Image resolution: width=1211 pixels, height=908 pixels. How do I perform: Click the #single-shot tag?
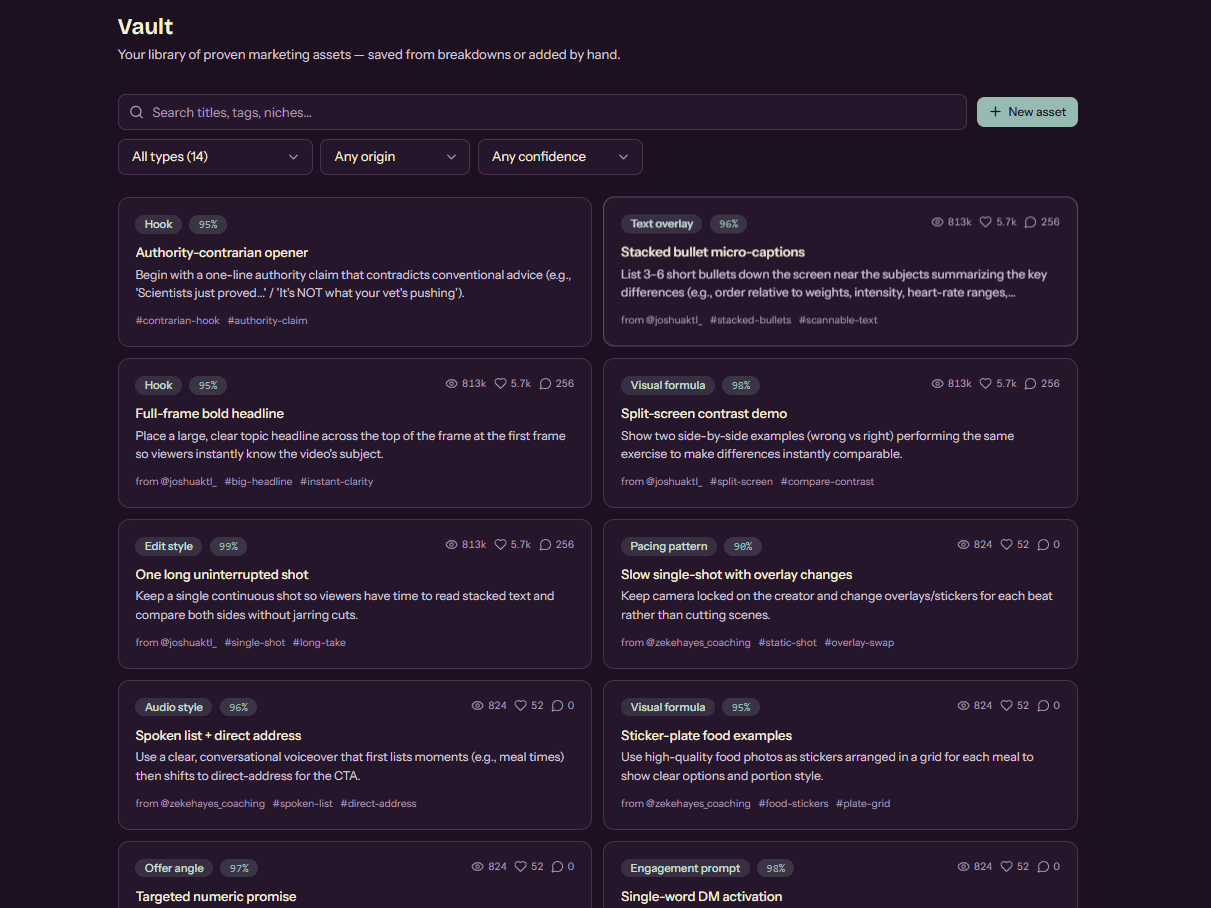tap(255, 643)
